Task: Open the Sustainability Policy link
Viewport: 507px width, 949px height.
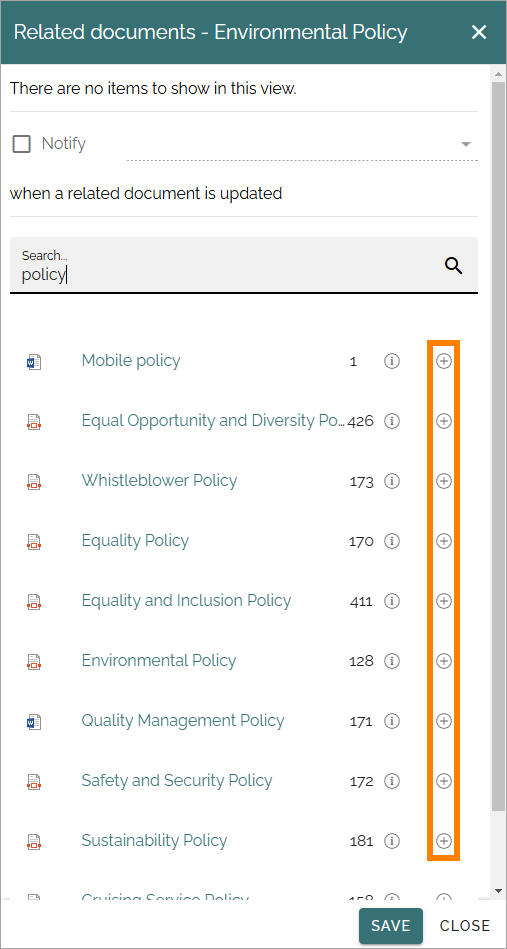Action: 154,840
